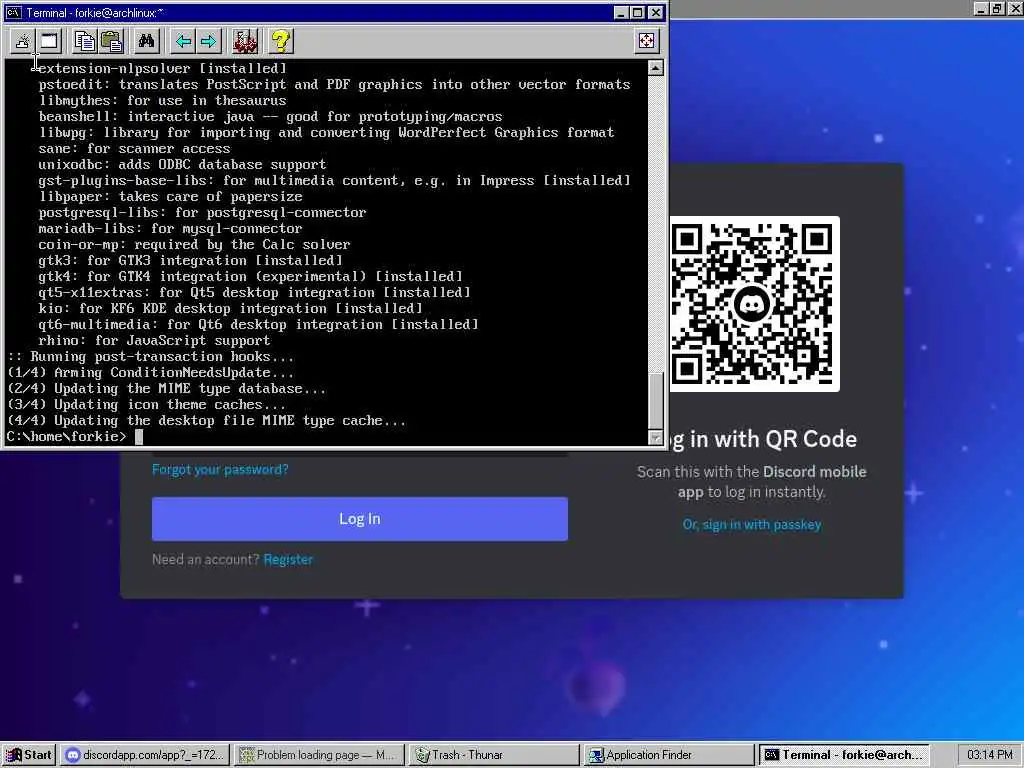Click the new window icon in Terminal toolbar
The image size is (1024, 768).
pos(49,41)
